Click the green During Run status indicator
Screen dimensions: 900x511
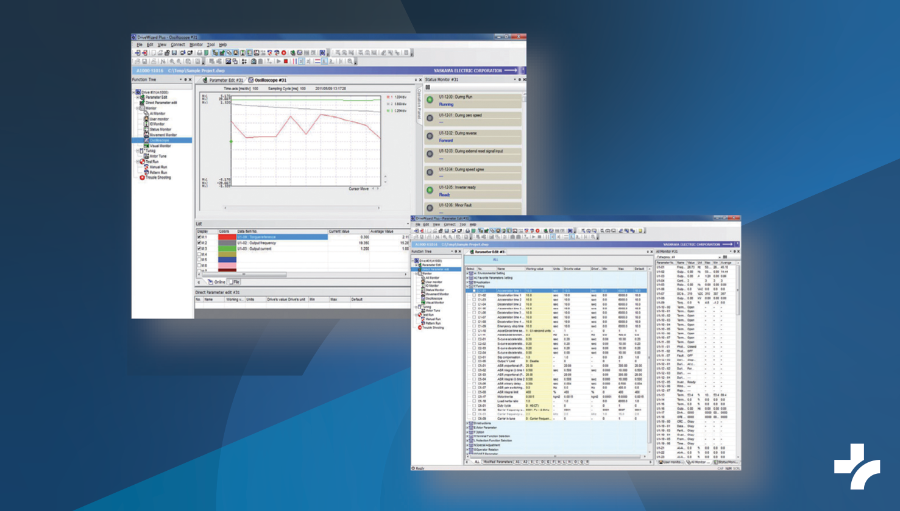click(430, 100)
